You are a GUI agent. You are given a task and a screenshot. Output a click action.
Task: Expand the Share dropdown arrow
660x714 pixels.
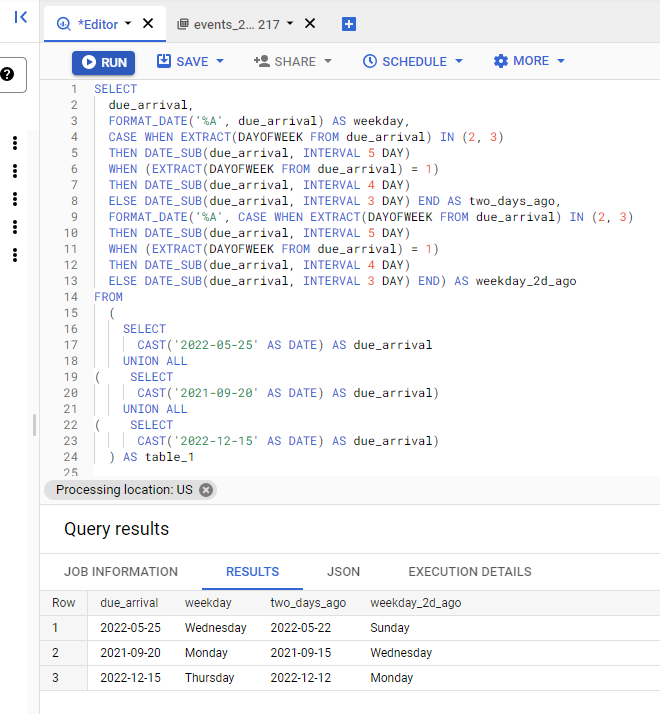pyautogui.click(x=328, y=61)
